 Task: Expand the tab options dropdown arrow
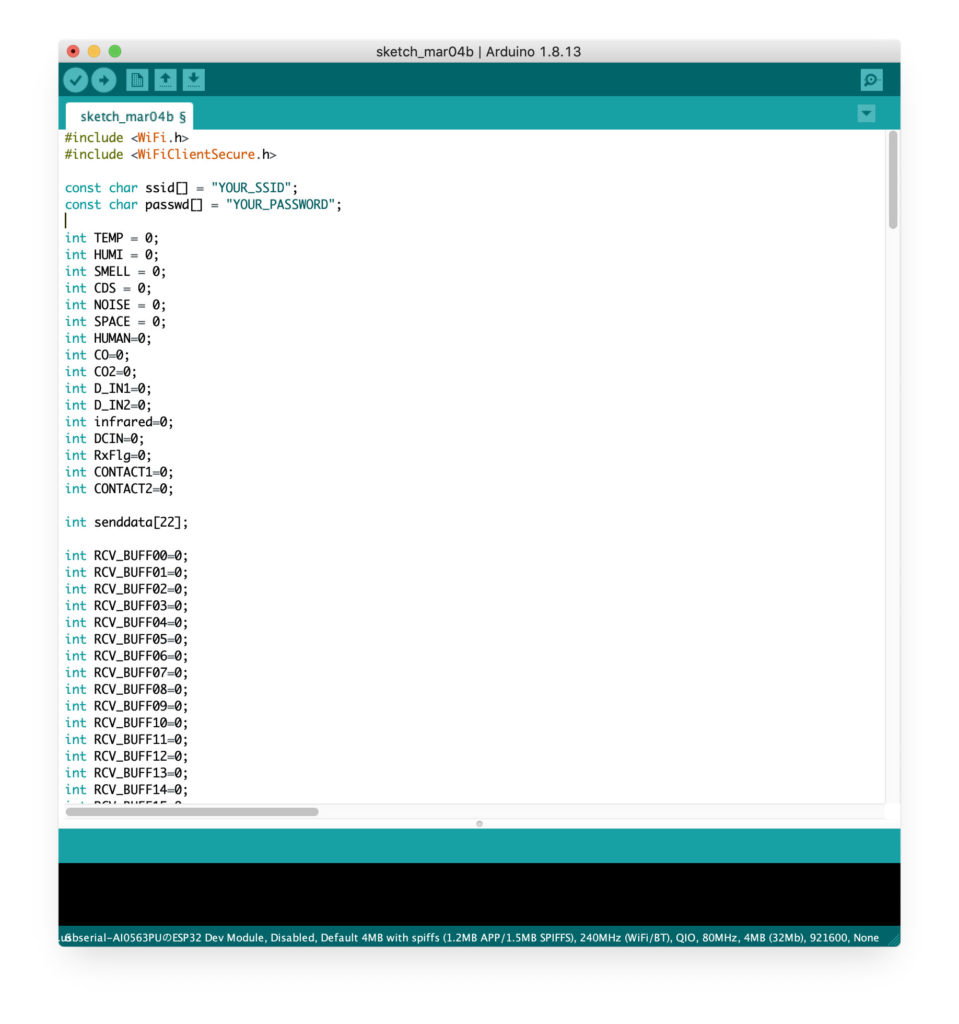[866, 114]
